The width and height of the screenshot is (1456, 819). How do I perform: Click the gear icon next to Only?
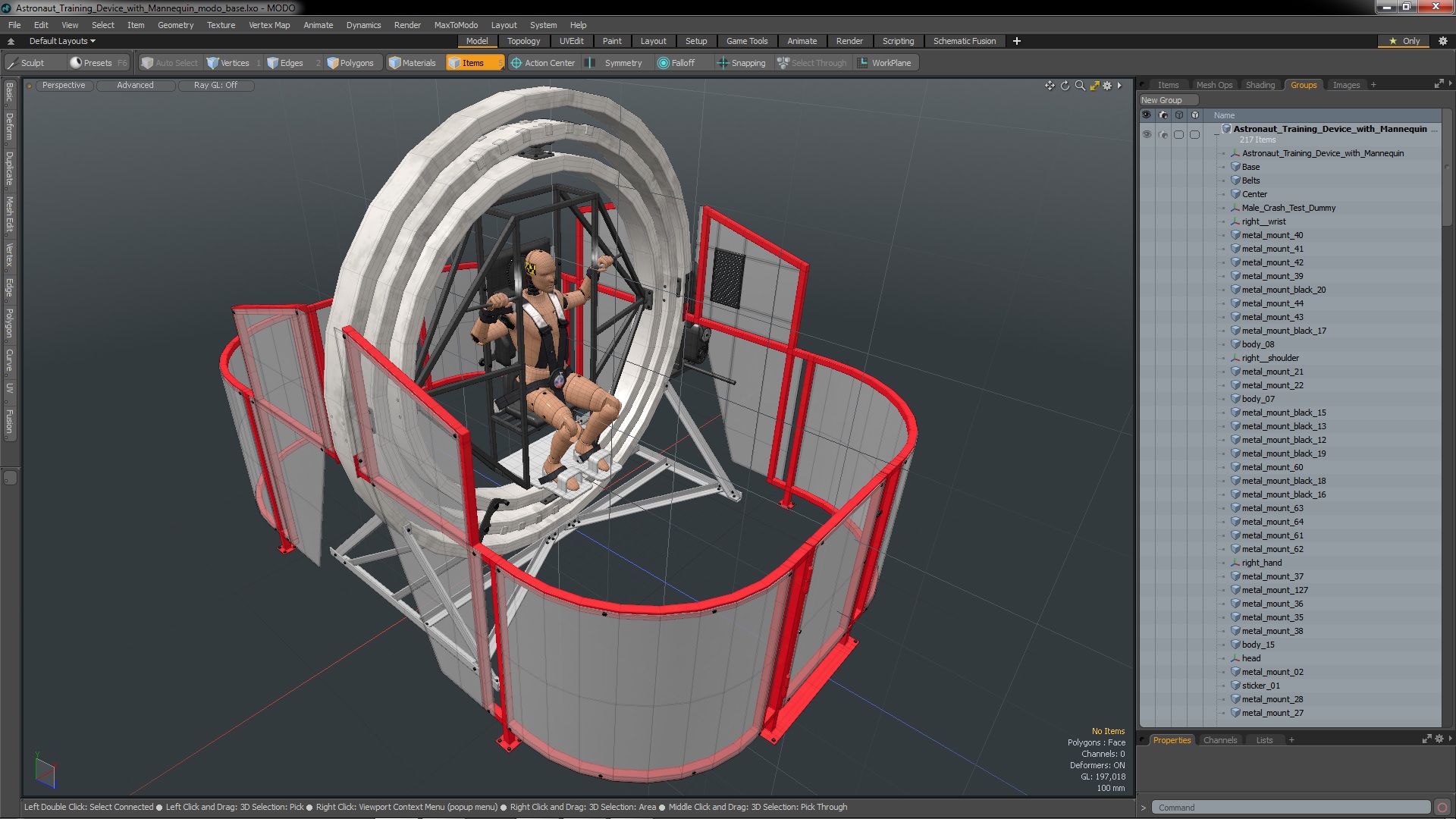(x=1442, y=41)
